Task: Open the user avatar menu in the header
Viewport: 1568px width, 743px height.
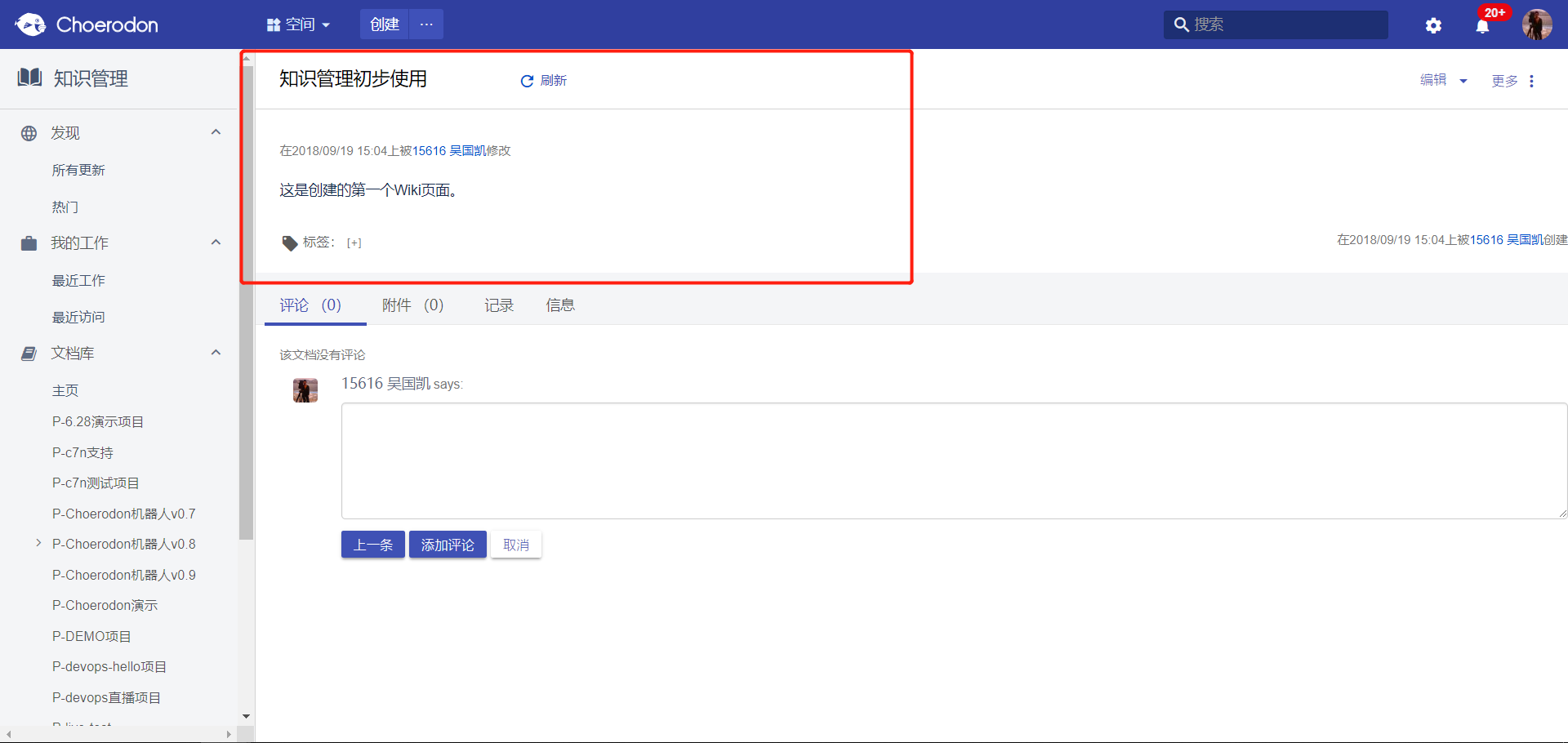Action: 1537,24
